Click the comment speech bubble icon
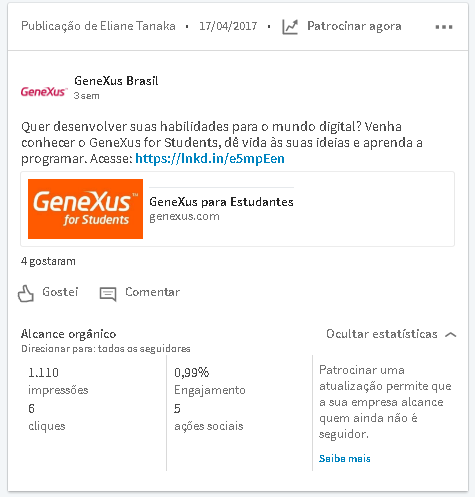The height and width of the screenshot is (497, 475). pos(108,294)
